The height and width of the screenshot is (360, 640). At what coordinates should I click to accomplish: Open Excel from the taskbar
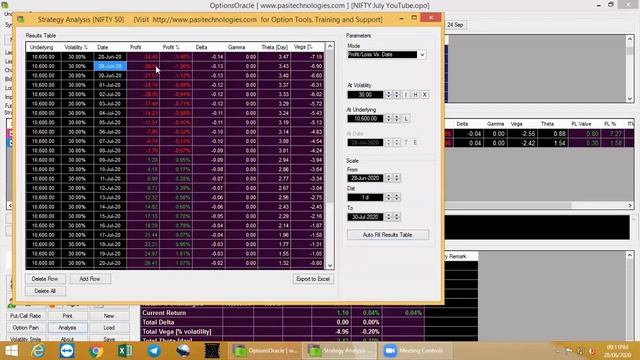[x=125, y=351]
